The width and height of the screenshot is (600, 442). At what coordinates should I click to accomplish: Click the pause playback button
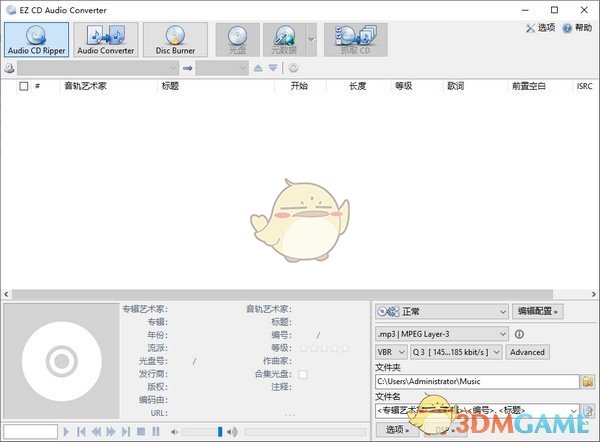click(156, 432)
